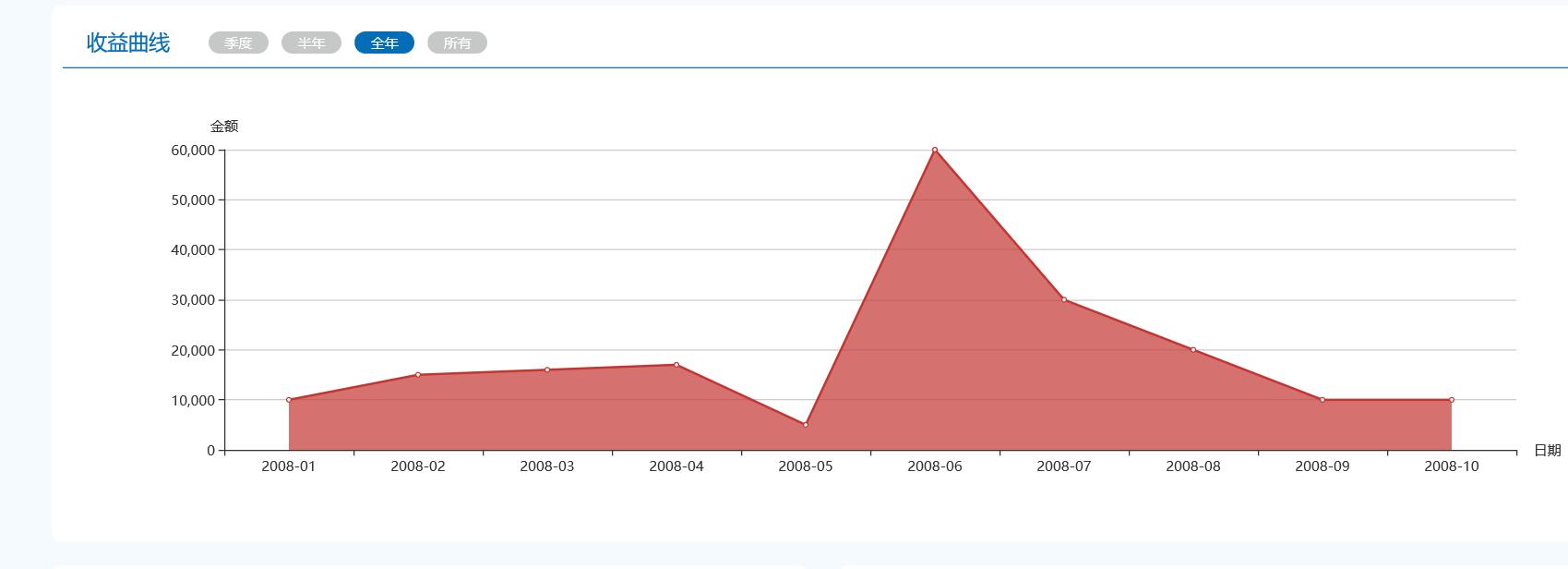Click the 2008-07 axis label

click(1064, 466)
